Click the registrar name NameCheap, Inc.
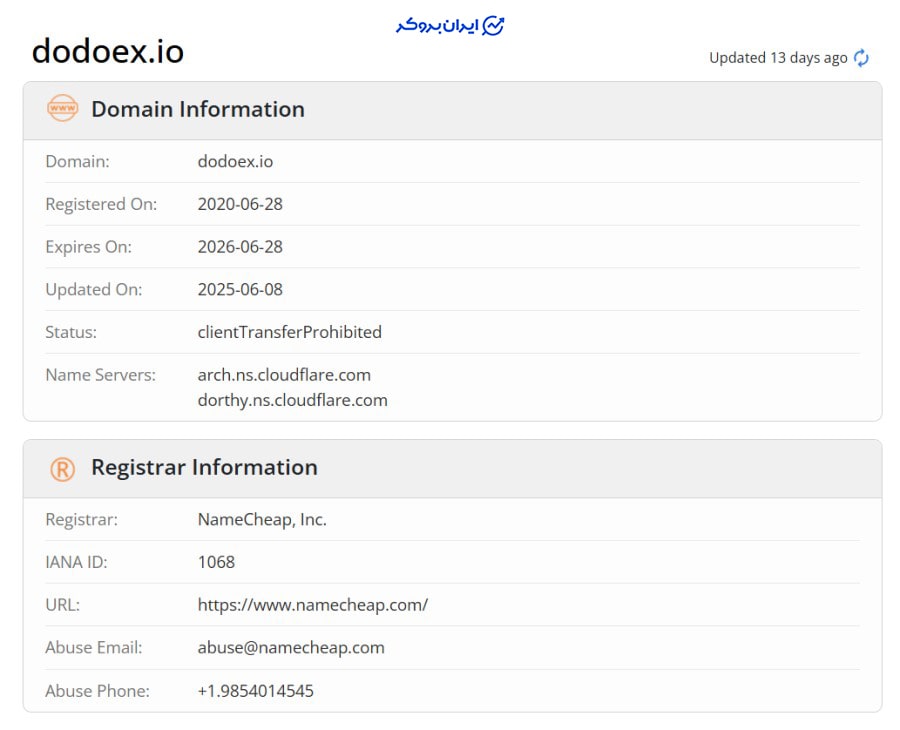Screen dimensions: 900x730 pos(262,519)
